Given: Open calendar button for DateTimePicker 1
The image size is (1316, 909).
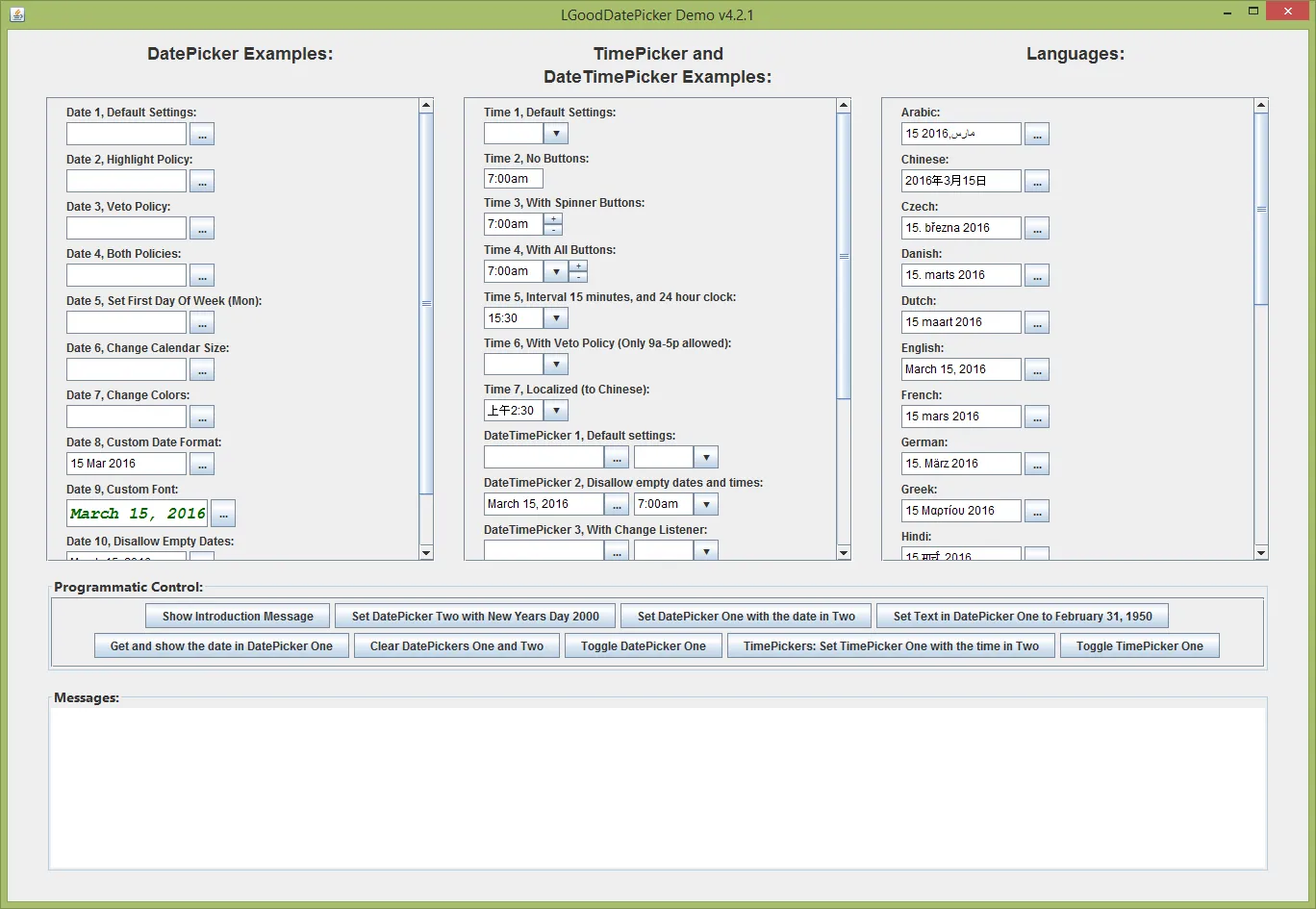Looking at the screenshot, I should coord(618,457).
